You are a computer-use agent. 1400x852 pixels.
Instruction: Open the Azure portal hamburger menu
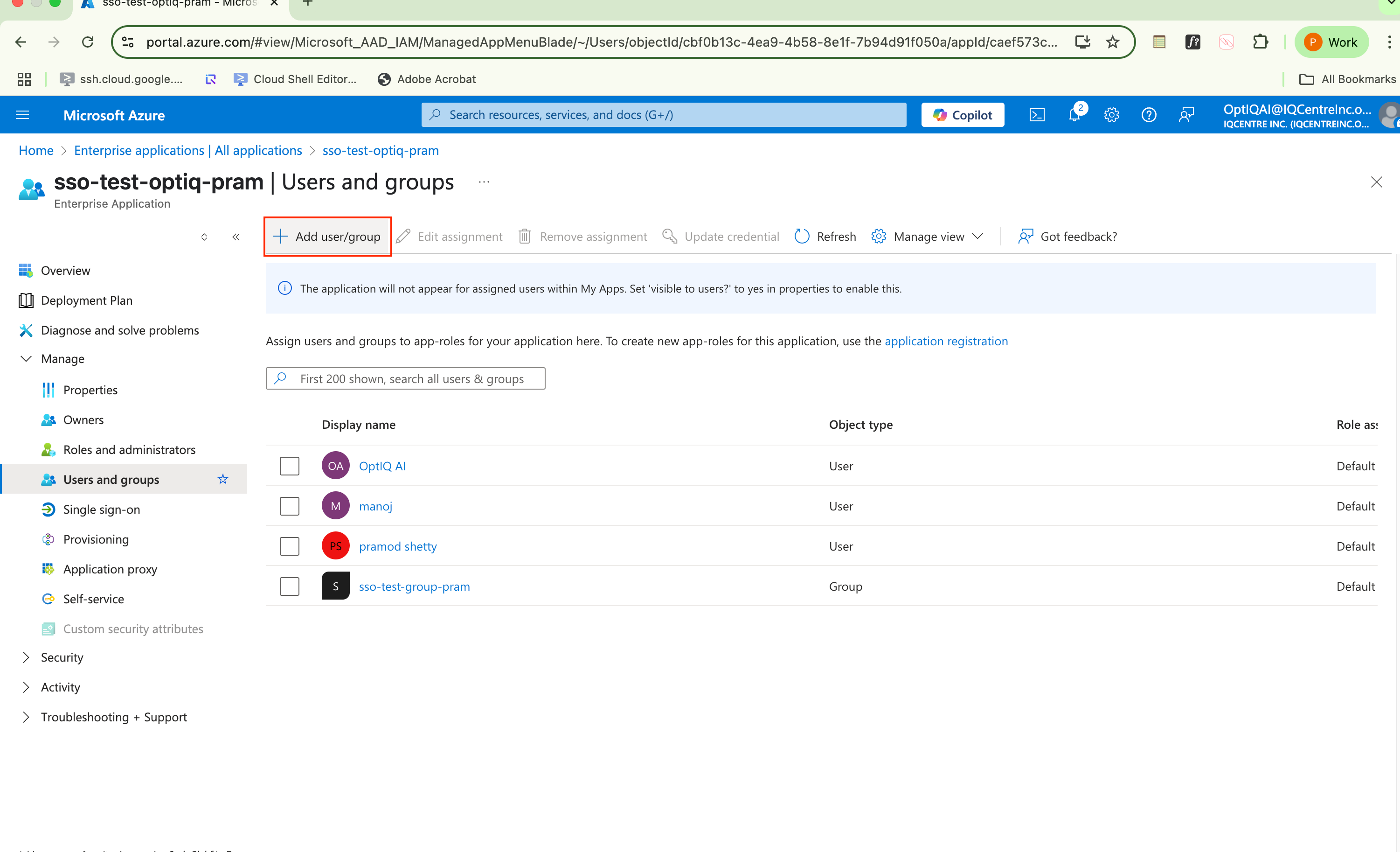point(23,115)
